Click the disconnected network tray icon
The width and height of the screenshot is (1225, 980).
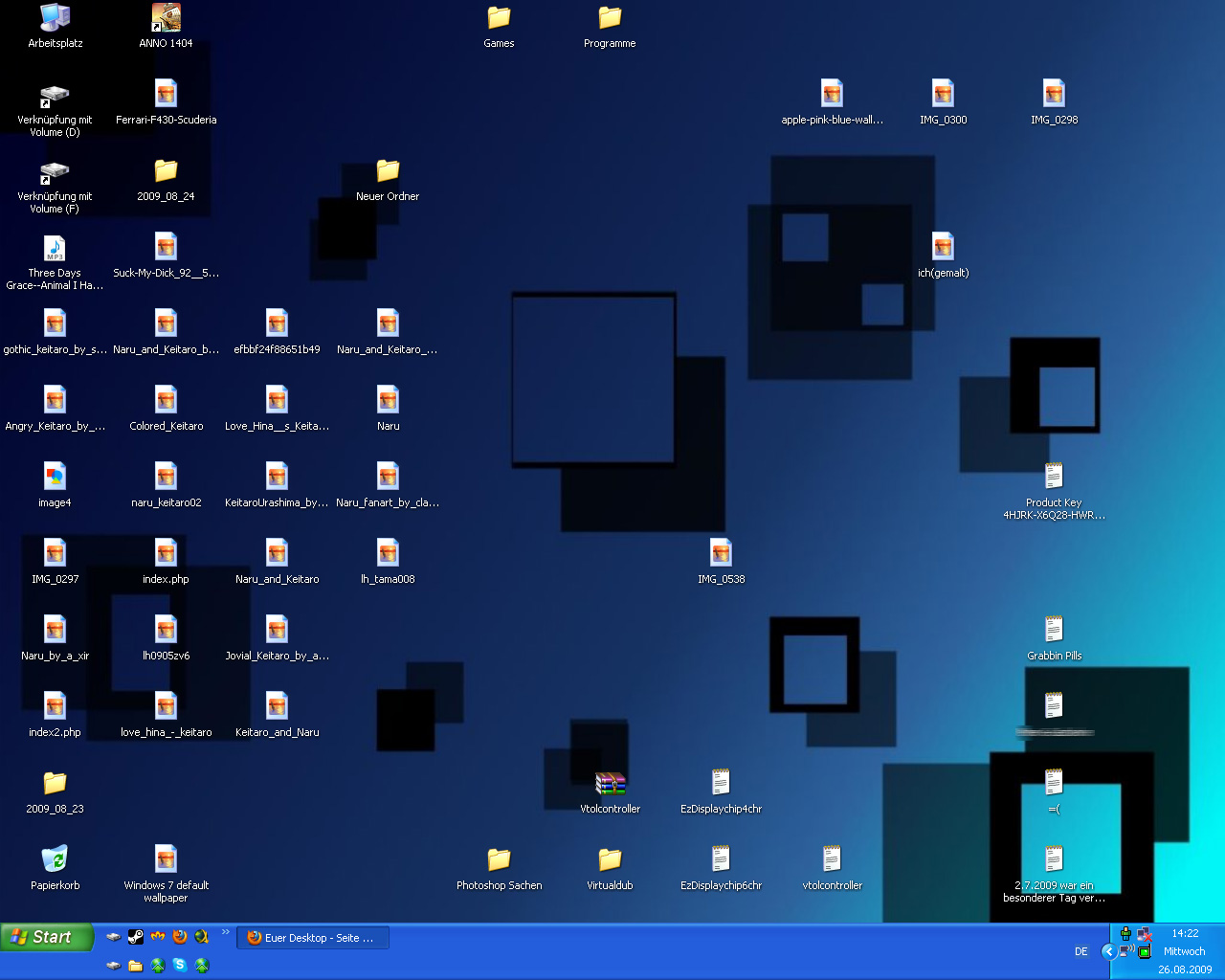coord(1144,934)
